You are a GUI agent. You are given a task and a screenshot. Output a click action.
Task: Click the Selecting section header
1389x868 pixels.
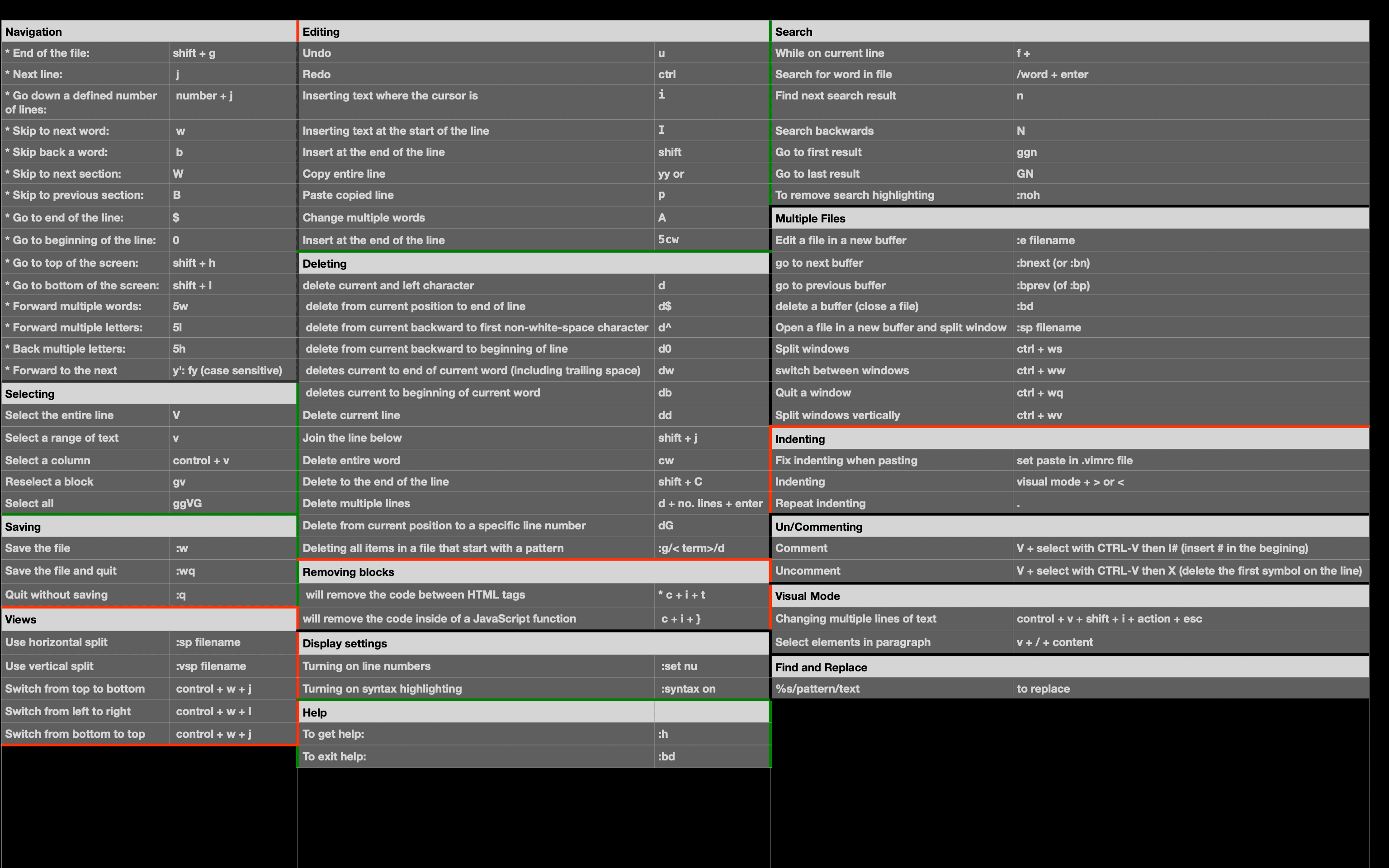[x=30, y=394]
